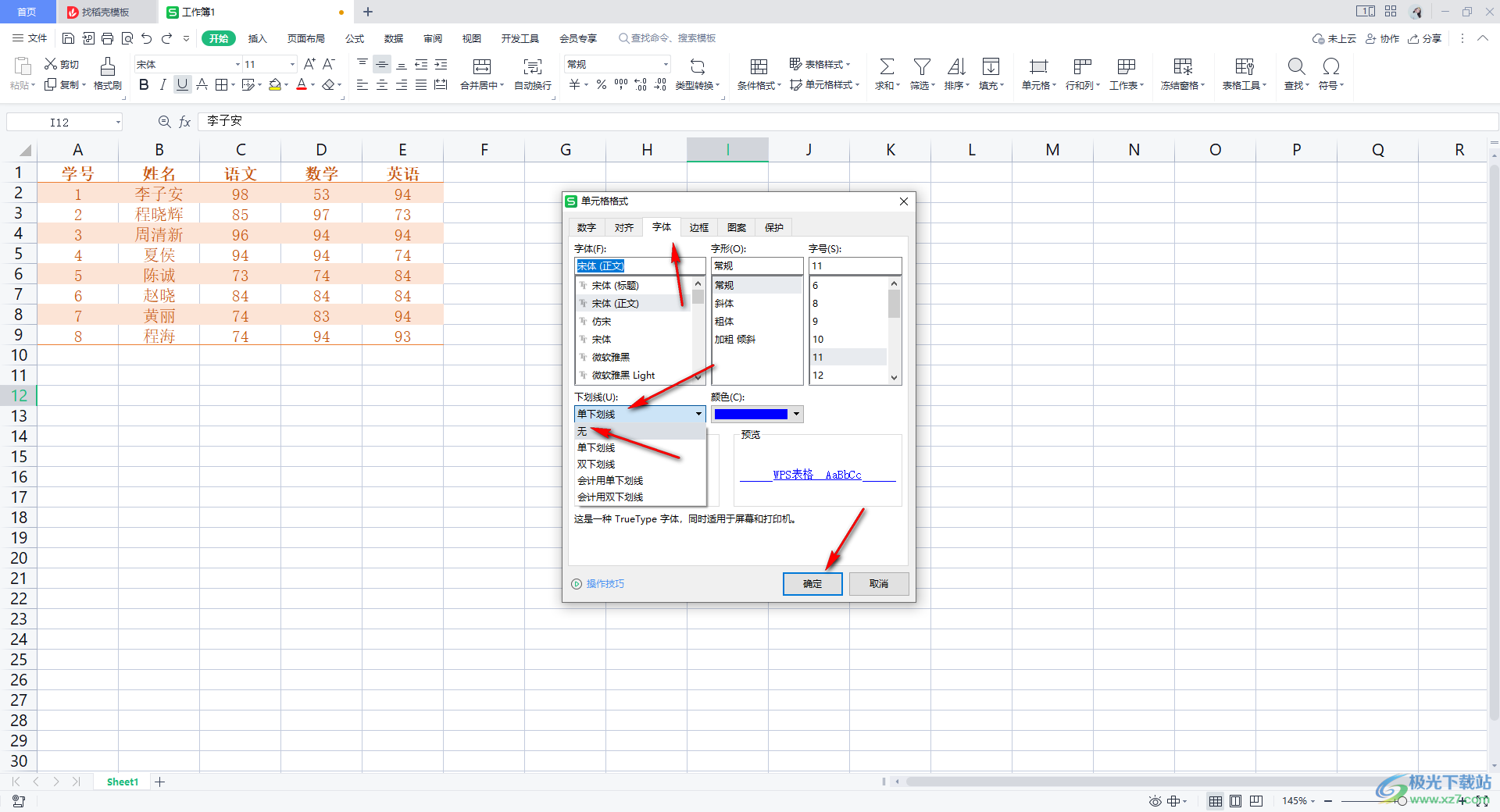Image resolution: width=1500 pixels, height=812 pixels.
Task: Click the font name input in dialog
Action: [x=640, y=265]
